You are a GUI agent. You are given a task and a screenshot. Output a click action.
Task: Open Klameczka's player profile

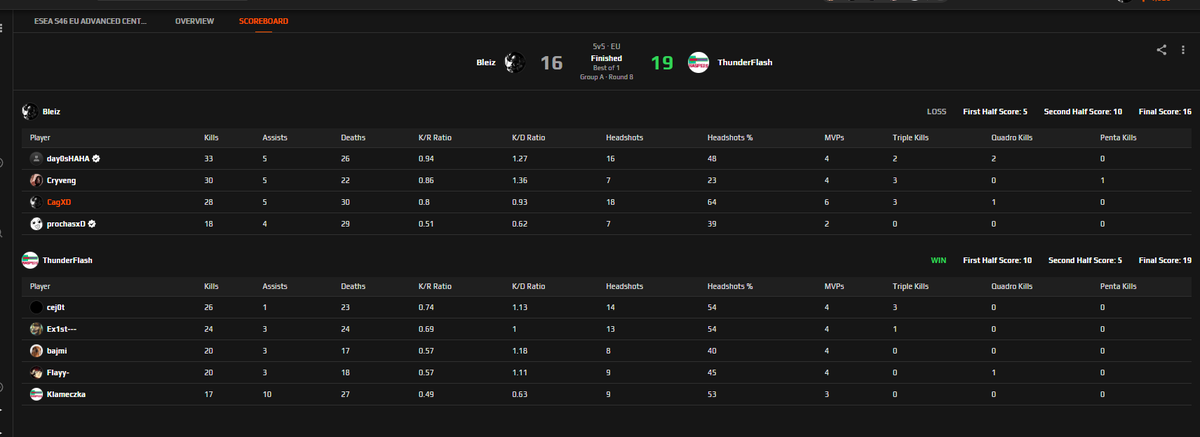66,395
